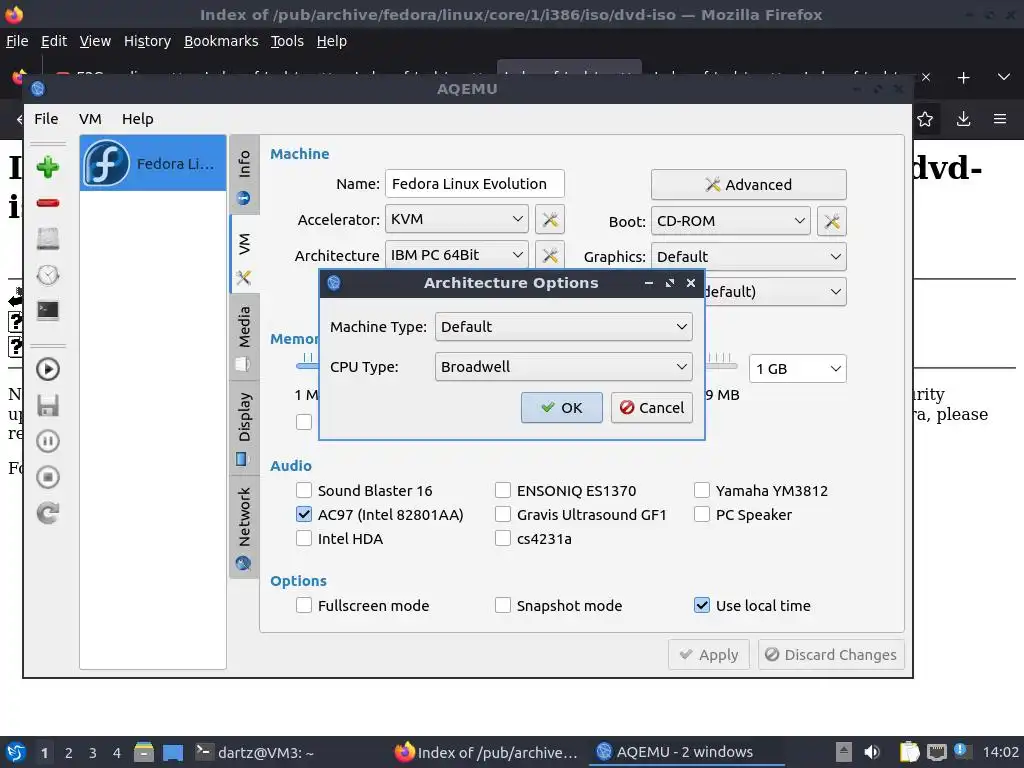The image size is (1024, 768).
Task: Cancel the Architecture Options dialog
Action: coord(652,408)
